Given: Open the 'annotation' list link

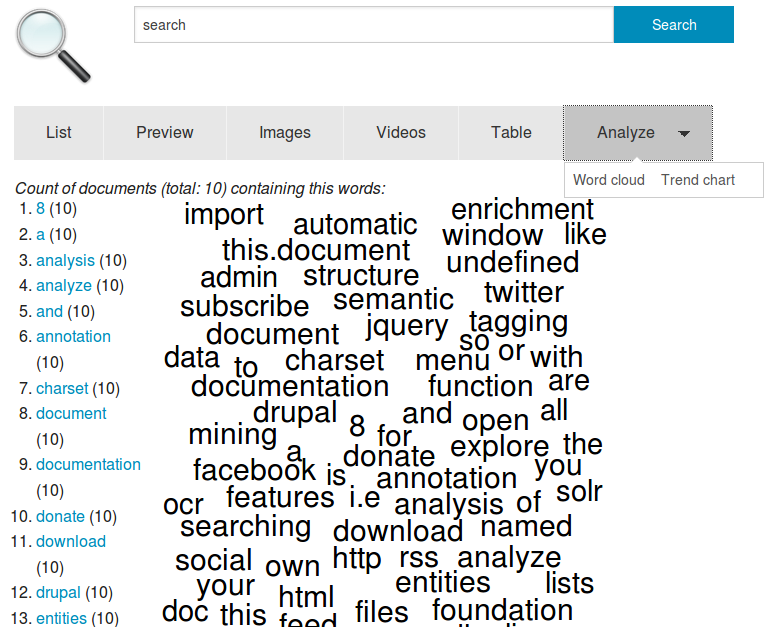Looking at the screenshot, I should tap(73, 336).
